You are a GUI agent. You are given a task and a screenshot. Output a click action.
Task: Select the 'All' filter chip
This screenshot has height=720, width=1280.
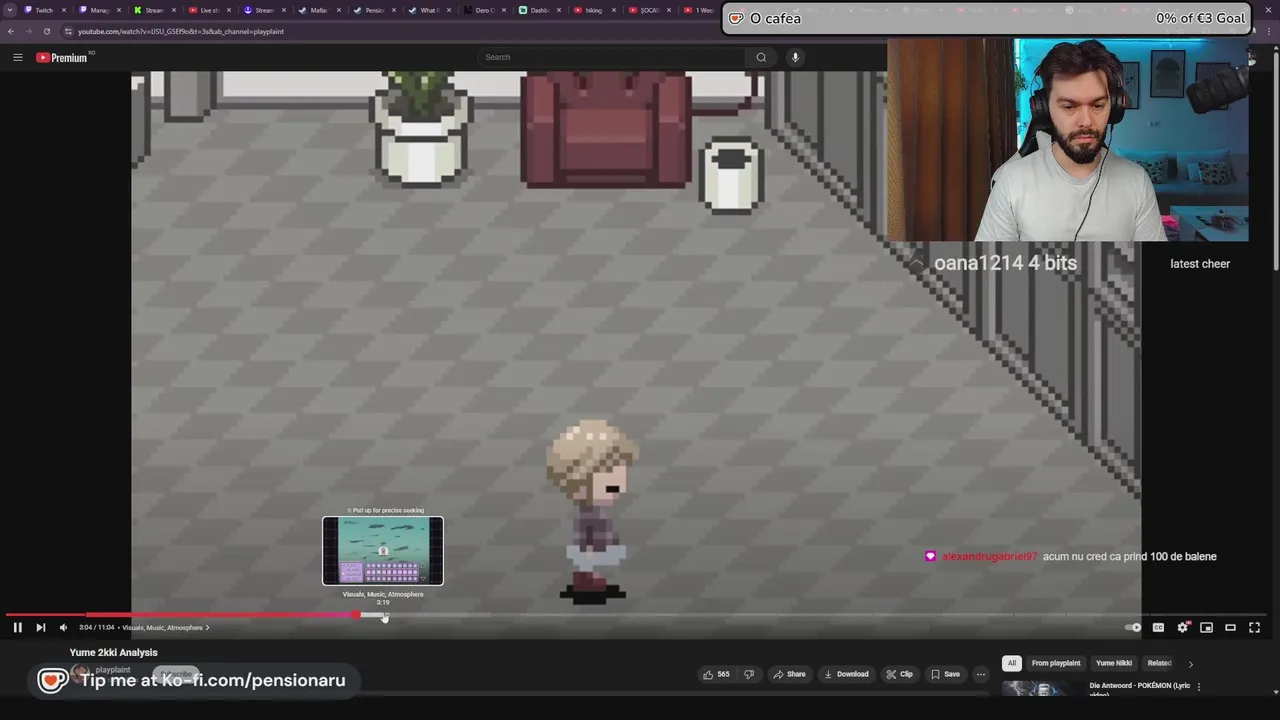[x=1011, y=663]
